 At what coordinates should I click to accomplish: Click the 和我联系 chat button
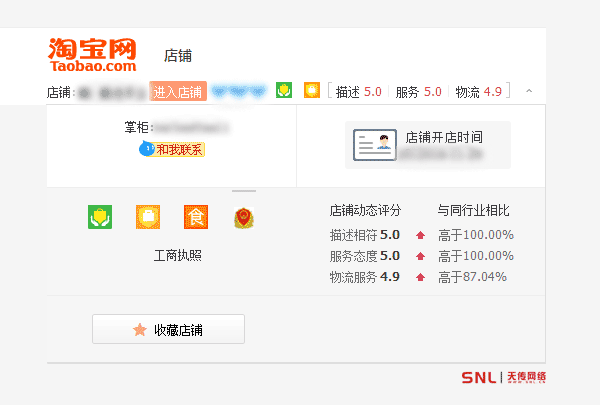[x=172, y=149]
